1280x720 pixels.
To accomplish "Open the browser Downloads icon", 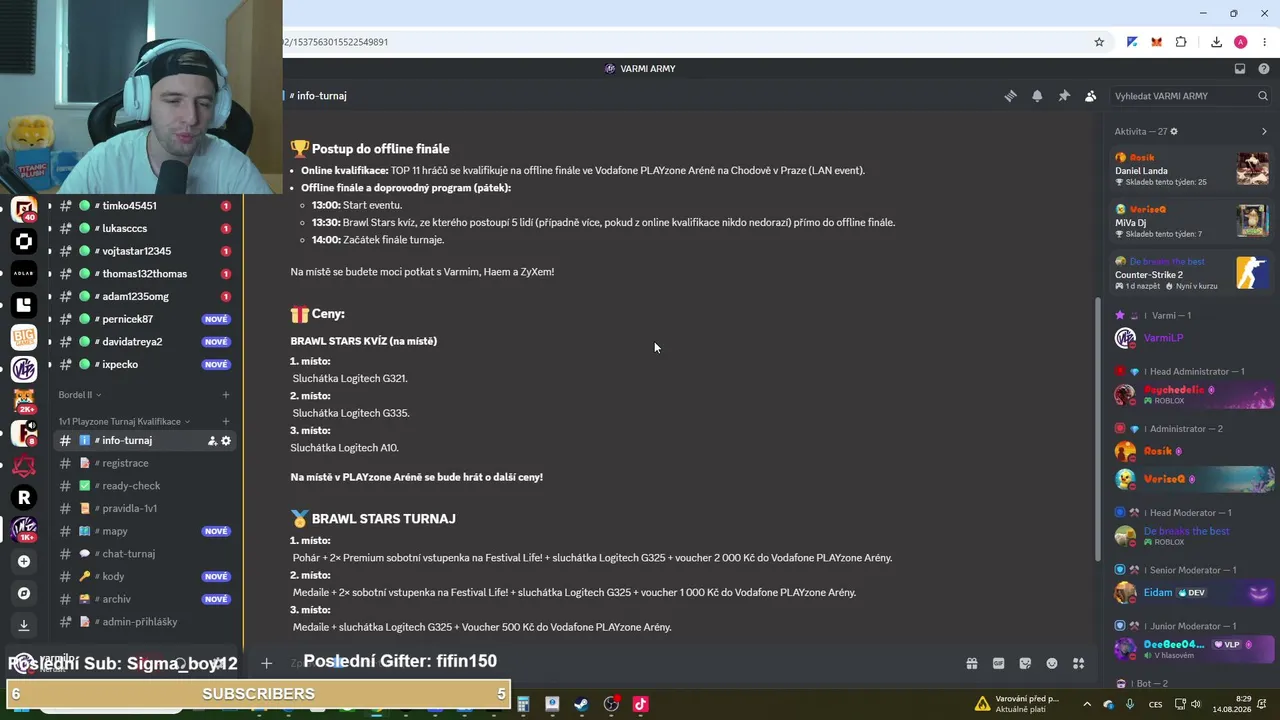I will click(x=1216, y=42).
